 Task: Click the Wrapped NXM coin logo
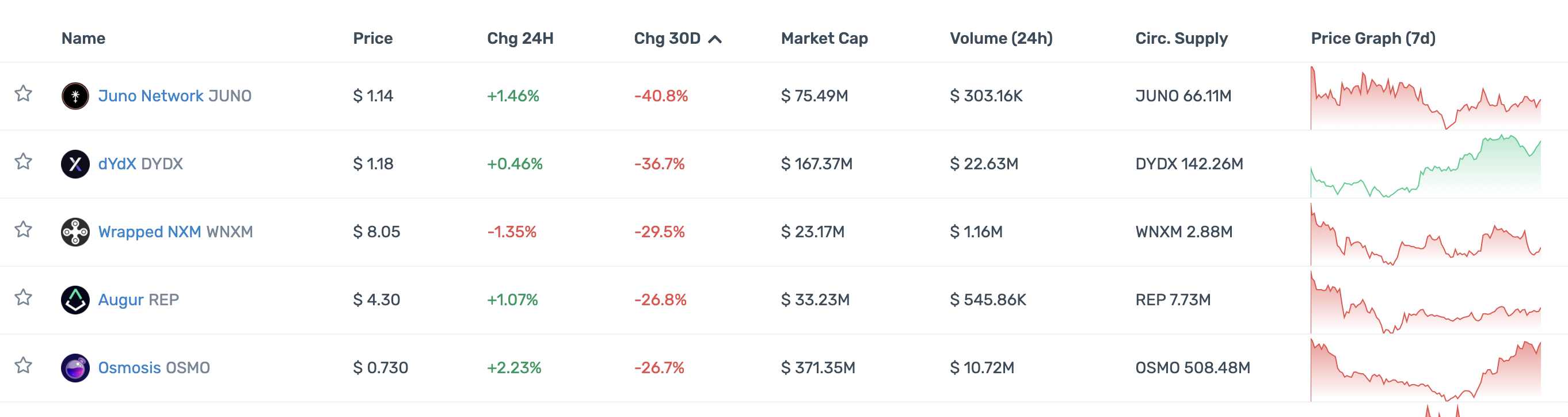75,232
